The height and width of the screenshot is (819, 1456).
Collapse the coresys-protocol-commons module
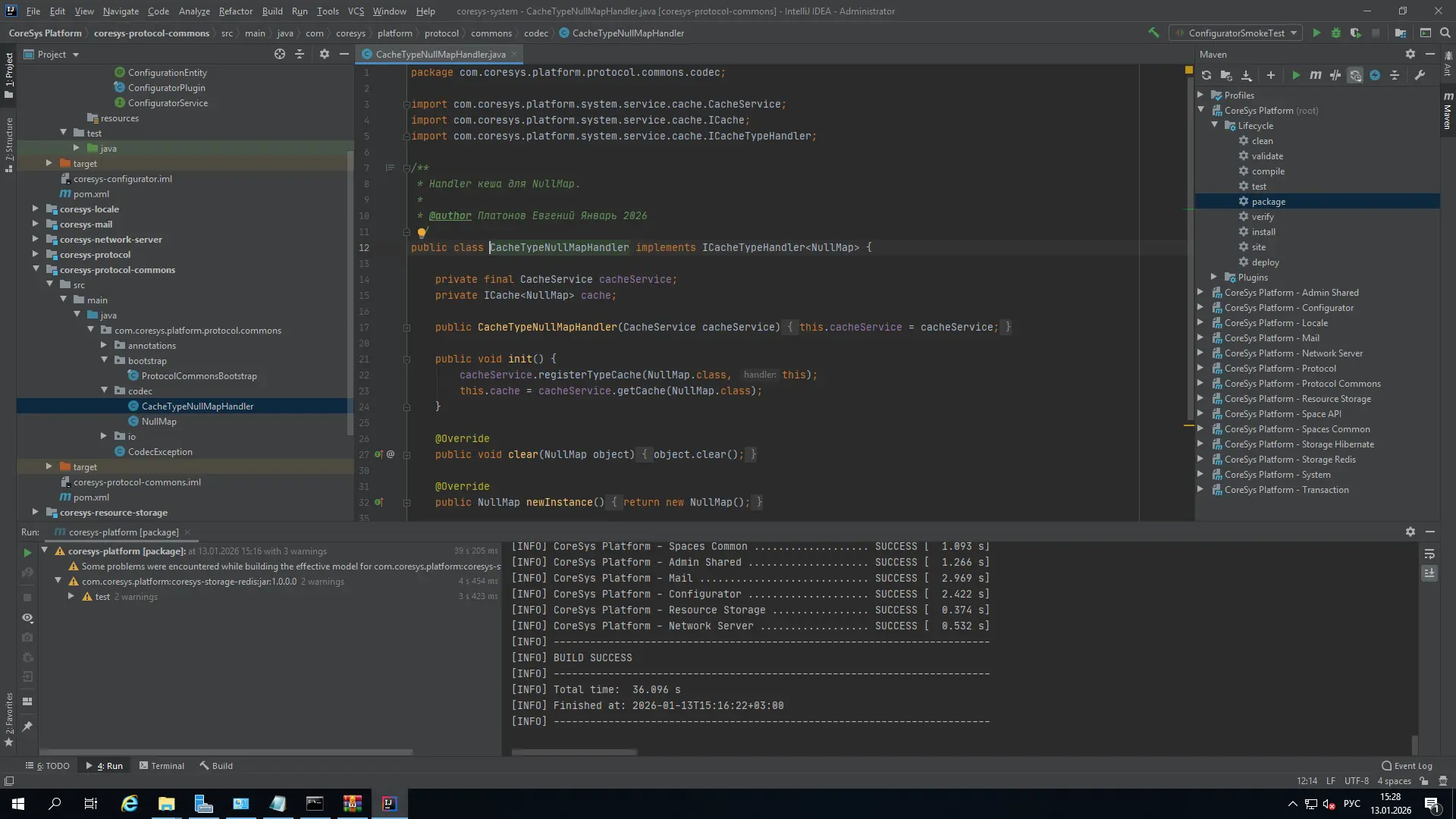click(x=36, y=269)
